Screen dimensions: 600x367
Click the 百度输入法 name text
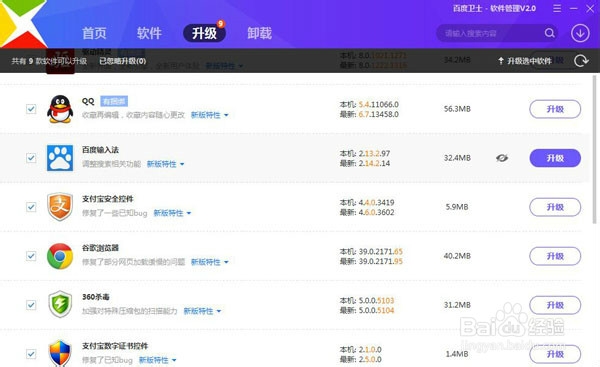pos(100,150)
